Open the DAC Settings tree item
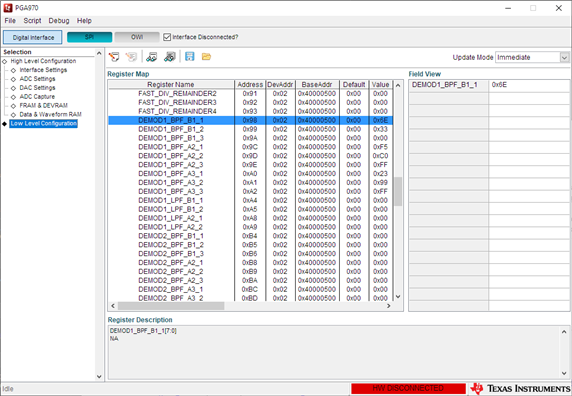 [x=37, y=88]
